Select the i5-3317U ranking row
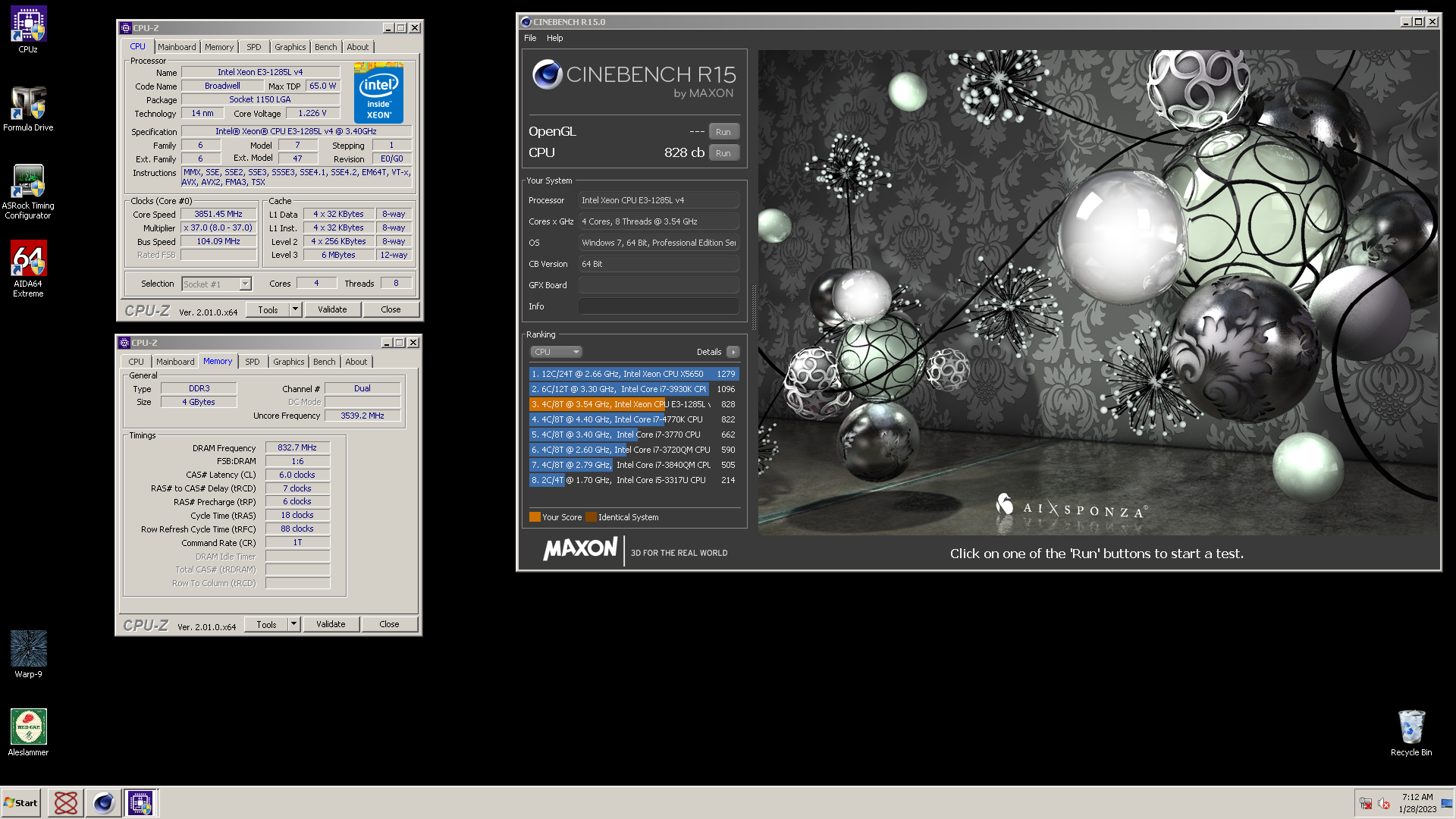Viewport: 1456px width, 819px height. (x=634, y=480)
